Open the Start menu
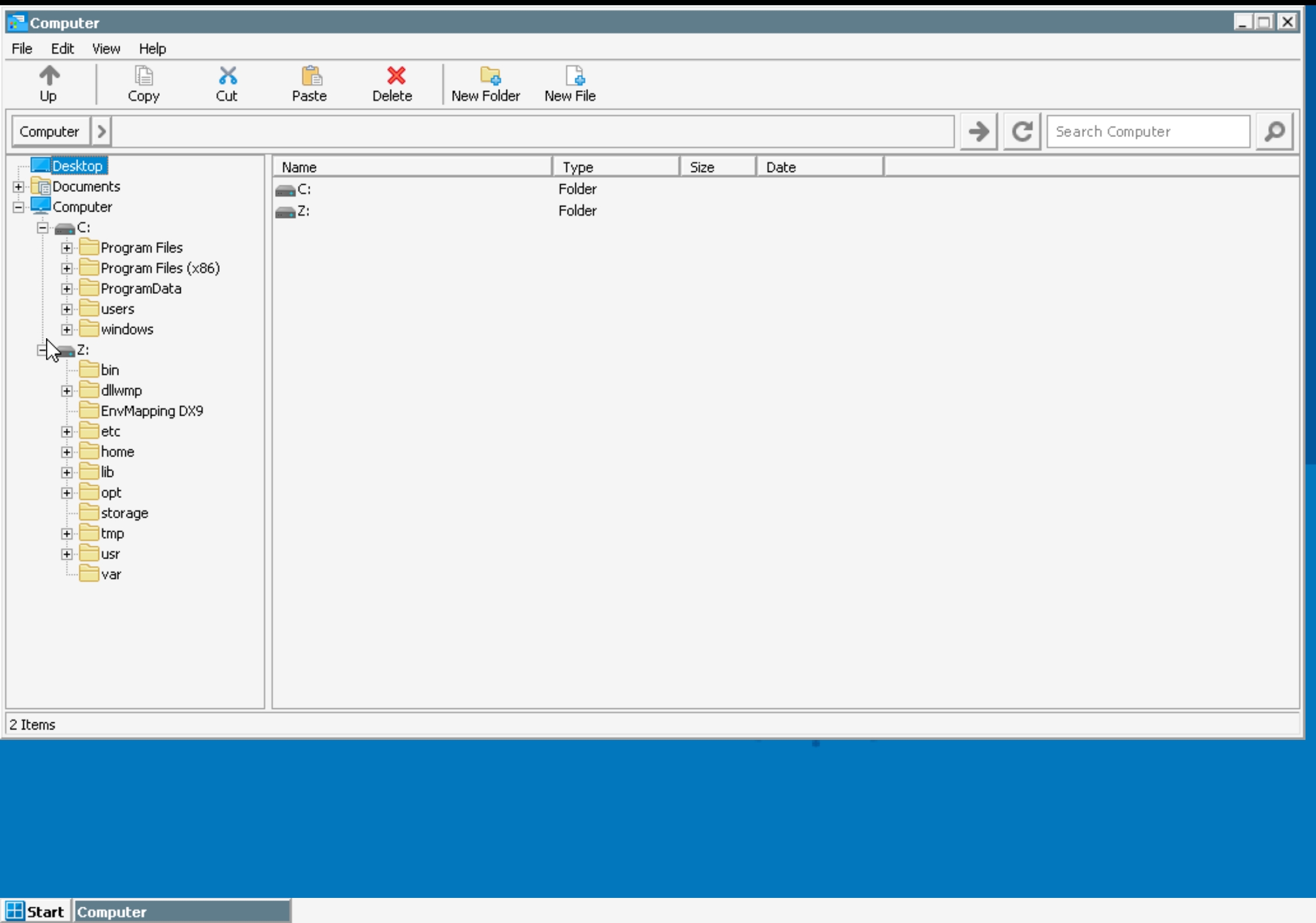Screen dimensions: 1316x923 coord(36,911)
